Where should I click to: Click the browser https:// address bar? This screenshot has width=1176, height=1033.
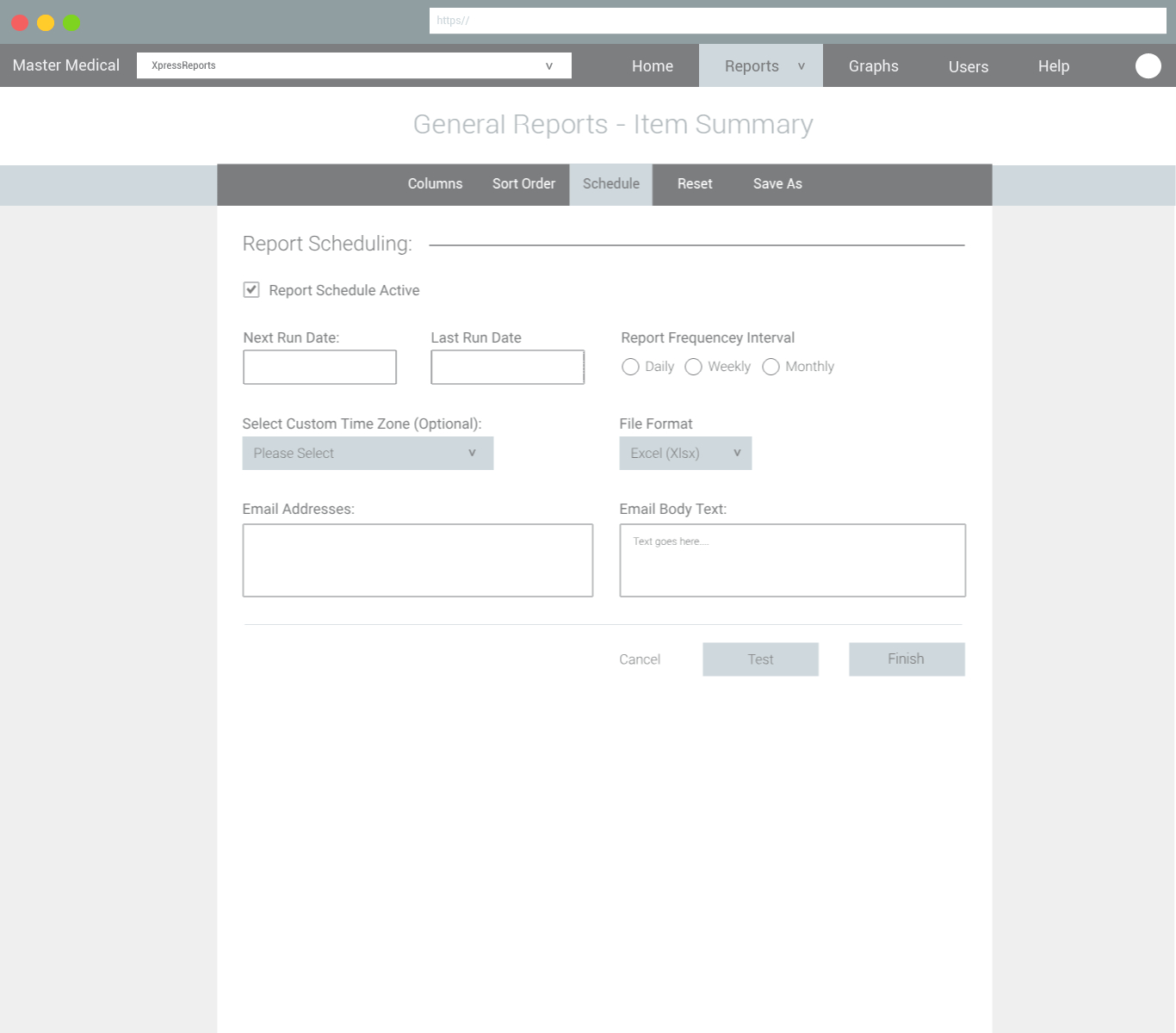[798, 21]
